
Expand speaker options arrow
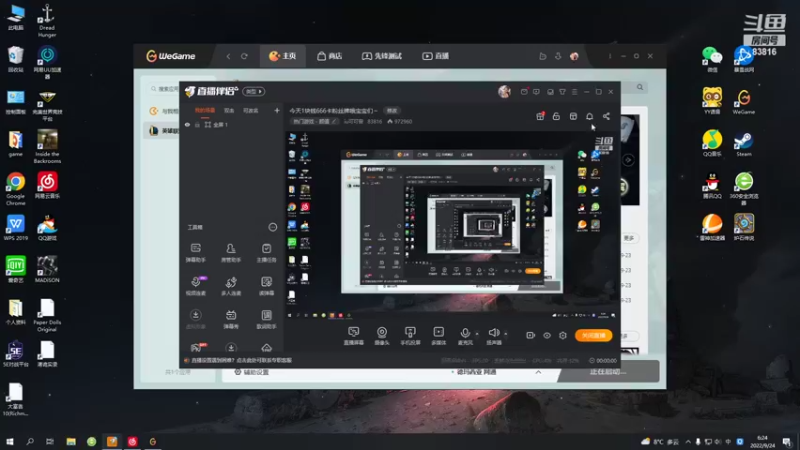tap(506, 334)
